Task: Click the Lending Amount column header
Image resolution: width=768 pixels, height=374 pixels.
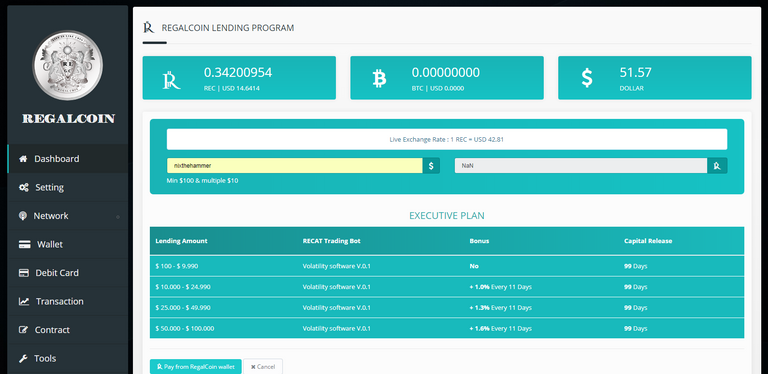Action: (181, 241)
